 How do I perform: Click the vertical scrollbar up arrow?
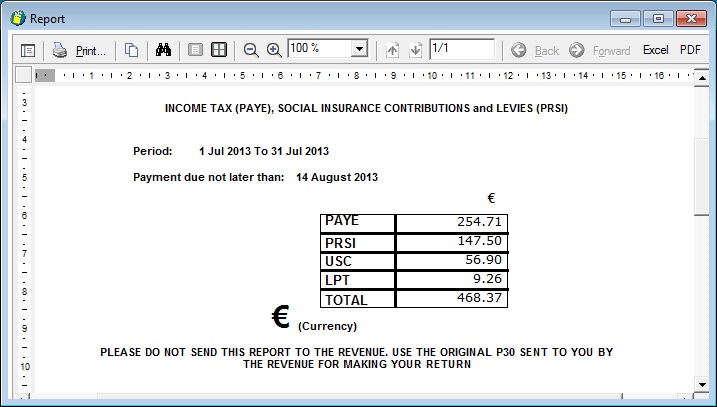[702, 75]
